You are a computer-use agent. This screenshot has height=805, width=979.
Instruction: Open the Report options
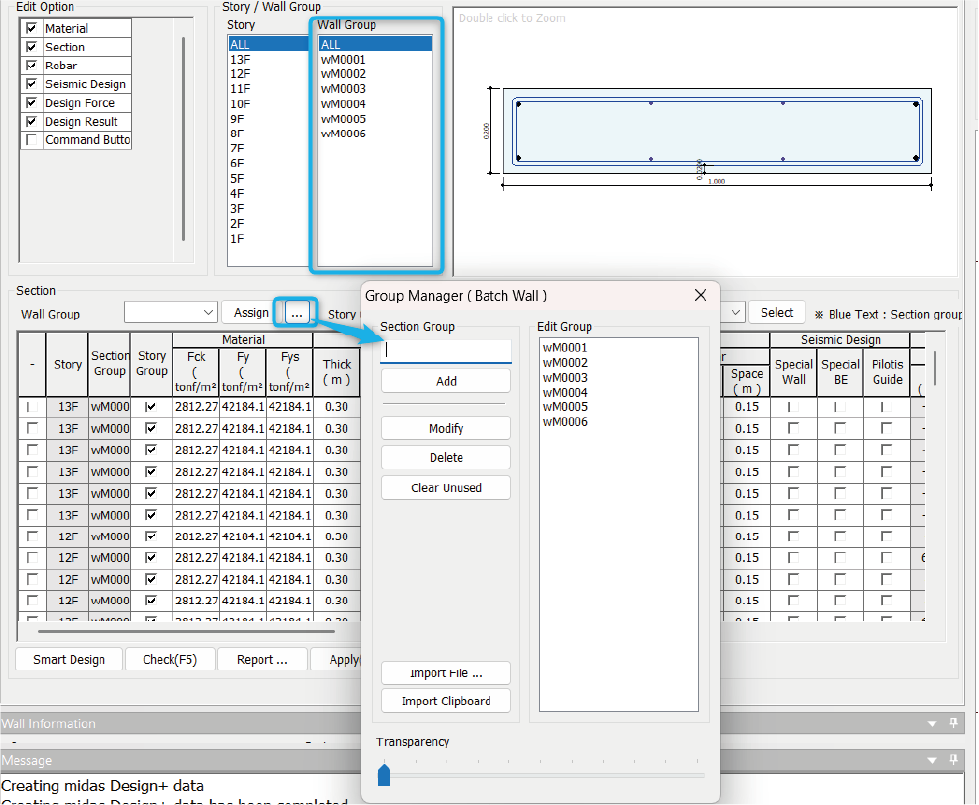coord(262,659)
